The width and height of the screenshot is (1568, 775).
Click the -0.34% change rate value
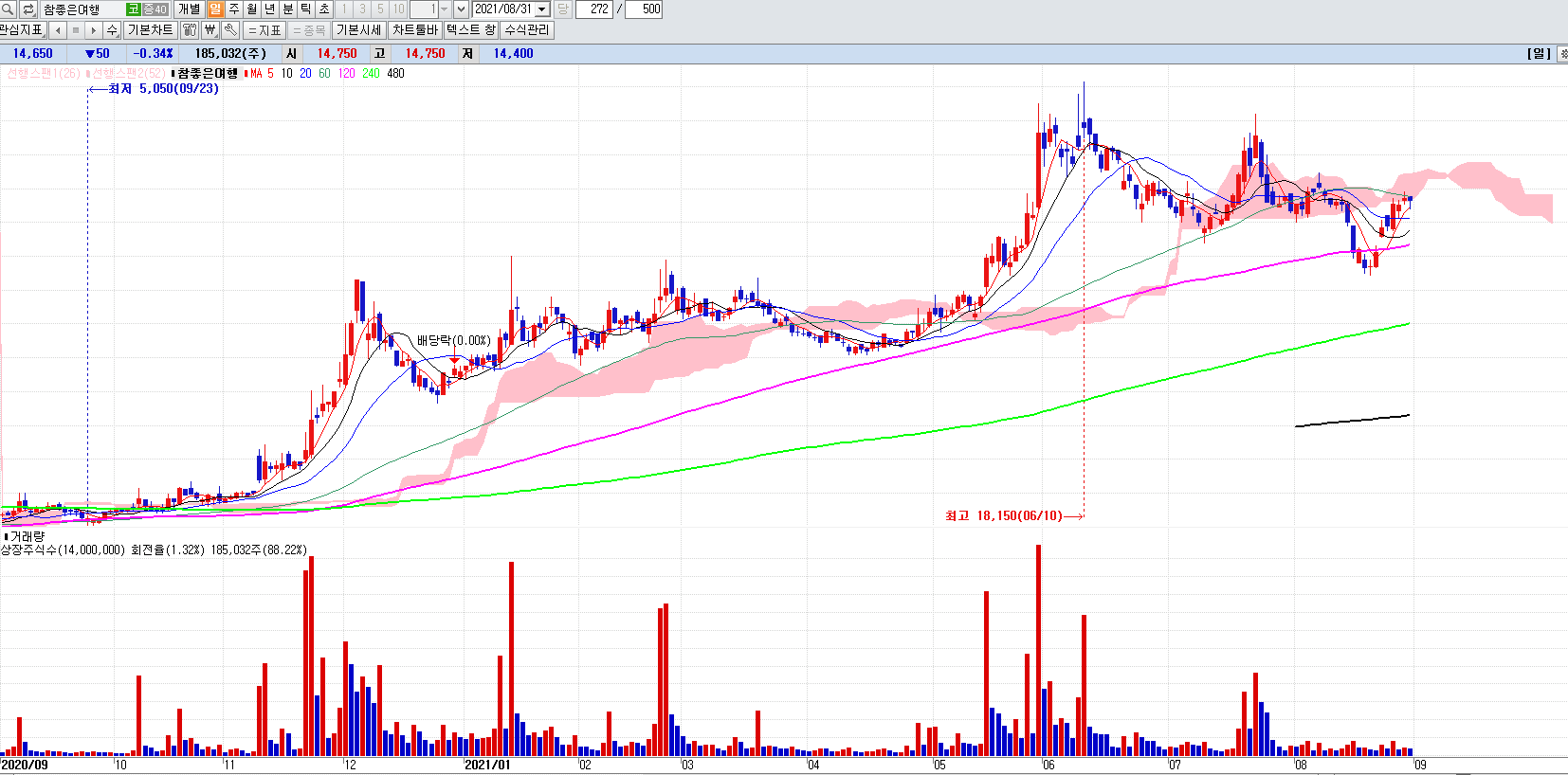[x=153, y=53]
